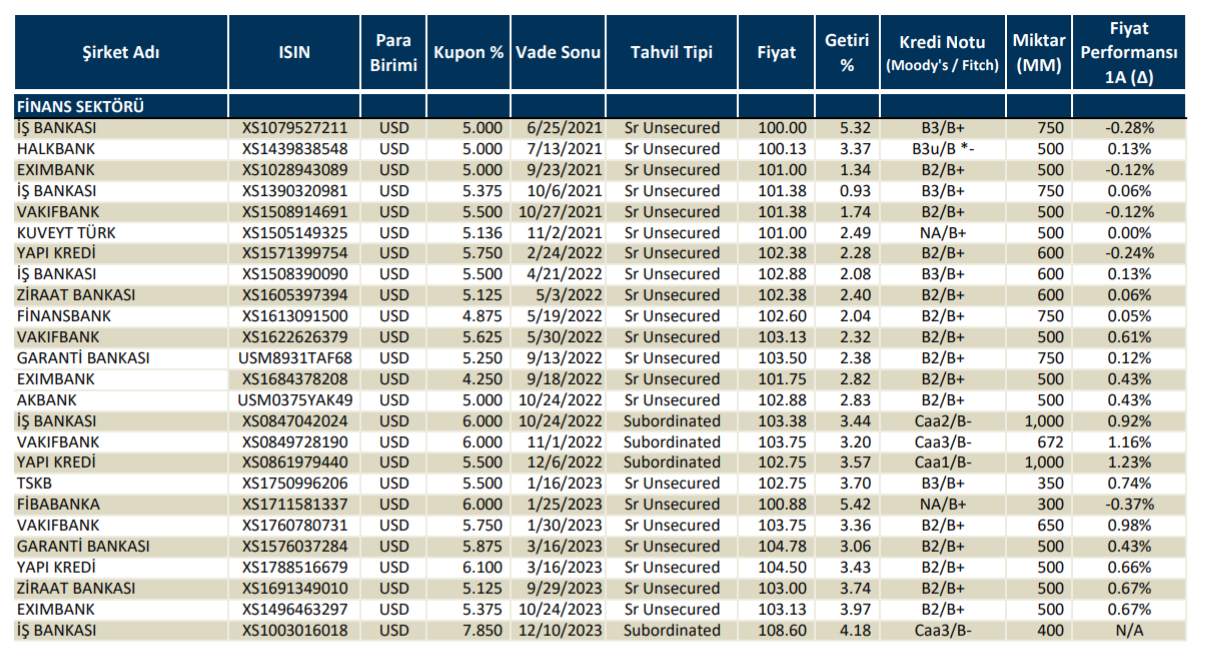This screenshot has height=670, width=1207.
Task: Click yield value 5.32
Action: 856,128
